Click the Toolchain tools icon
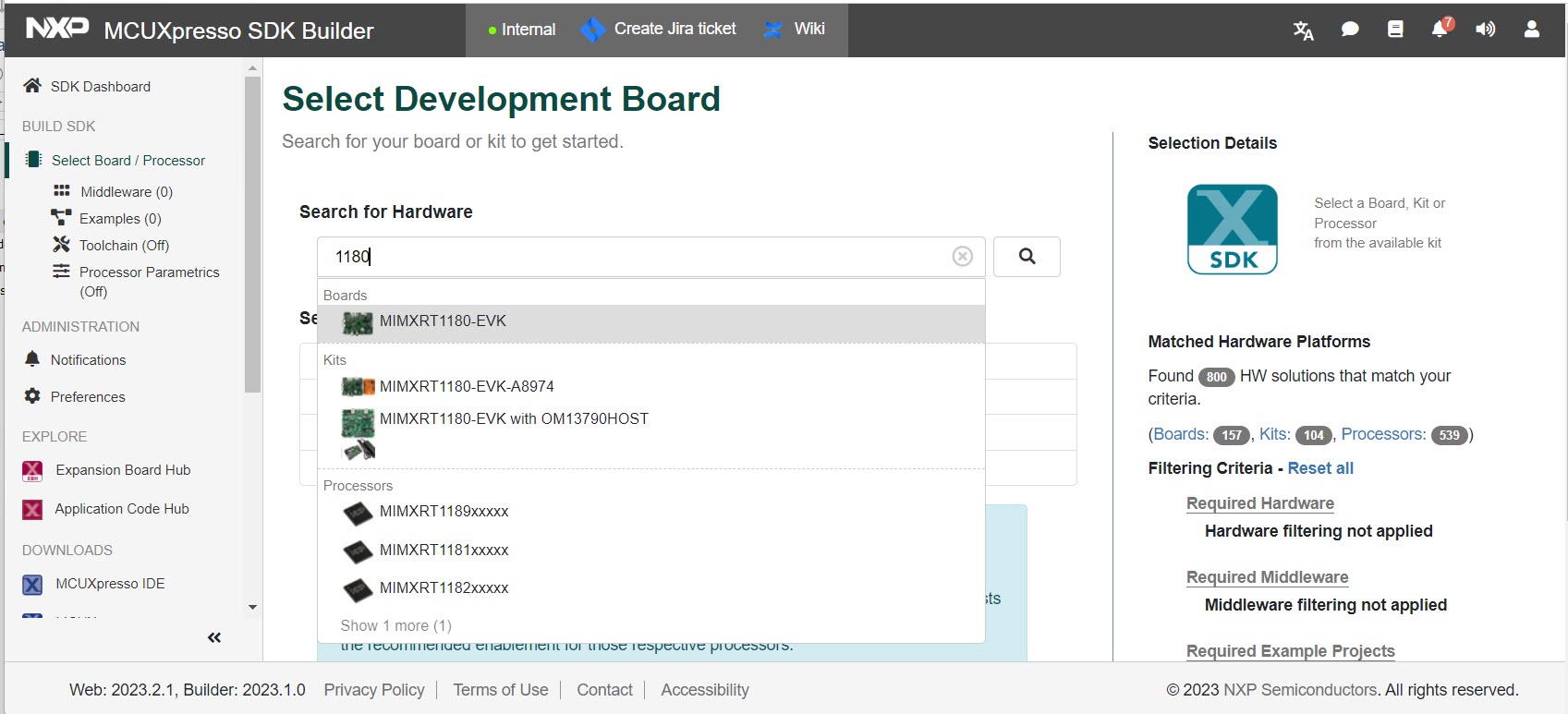The height and width of the screenshot is (714, 1568). tap(61, 245)
